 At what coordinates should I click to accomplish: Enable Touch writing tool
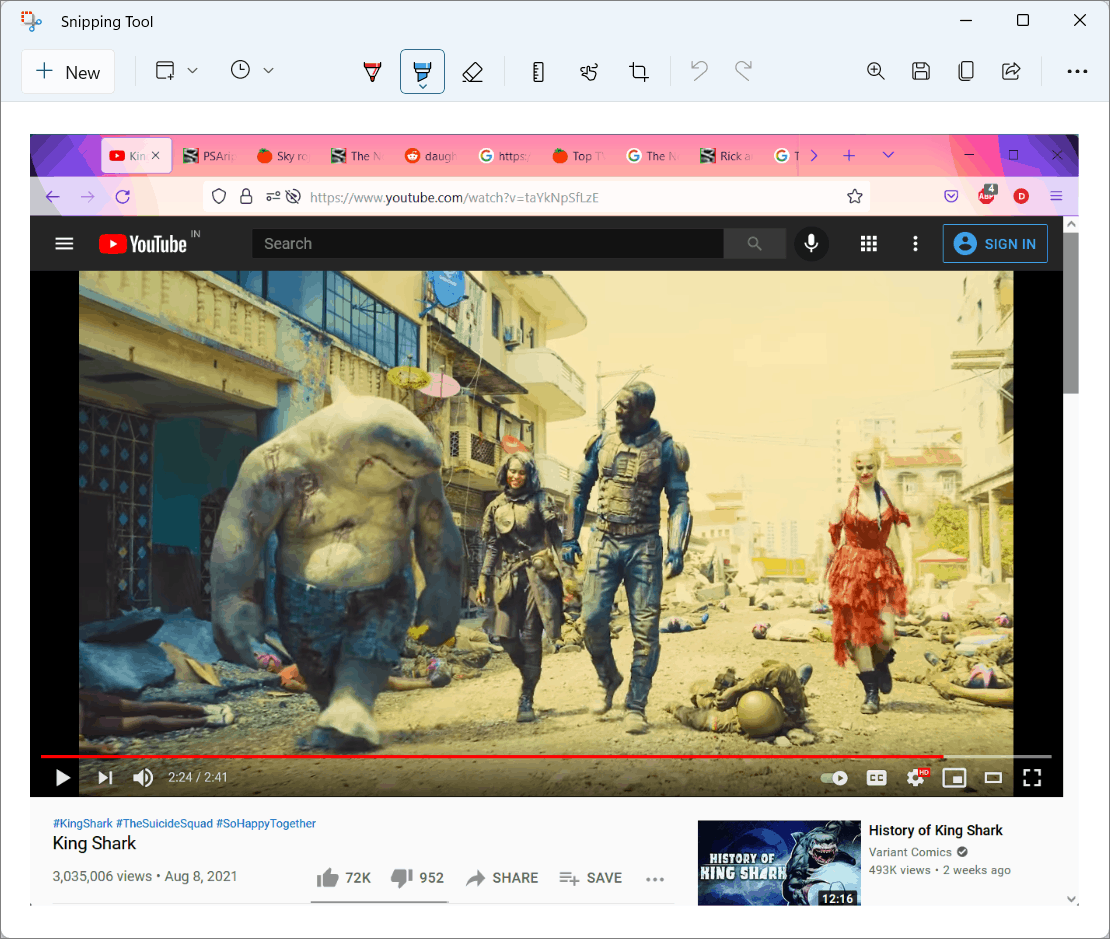click(x=588, y=72)
